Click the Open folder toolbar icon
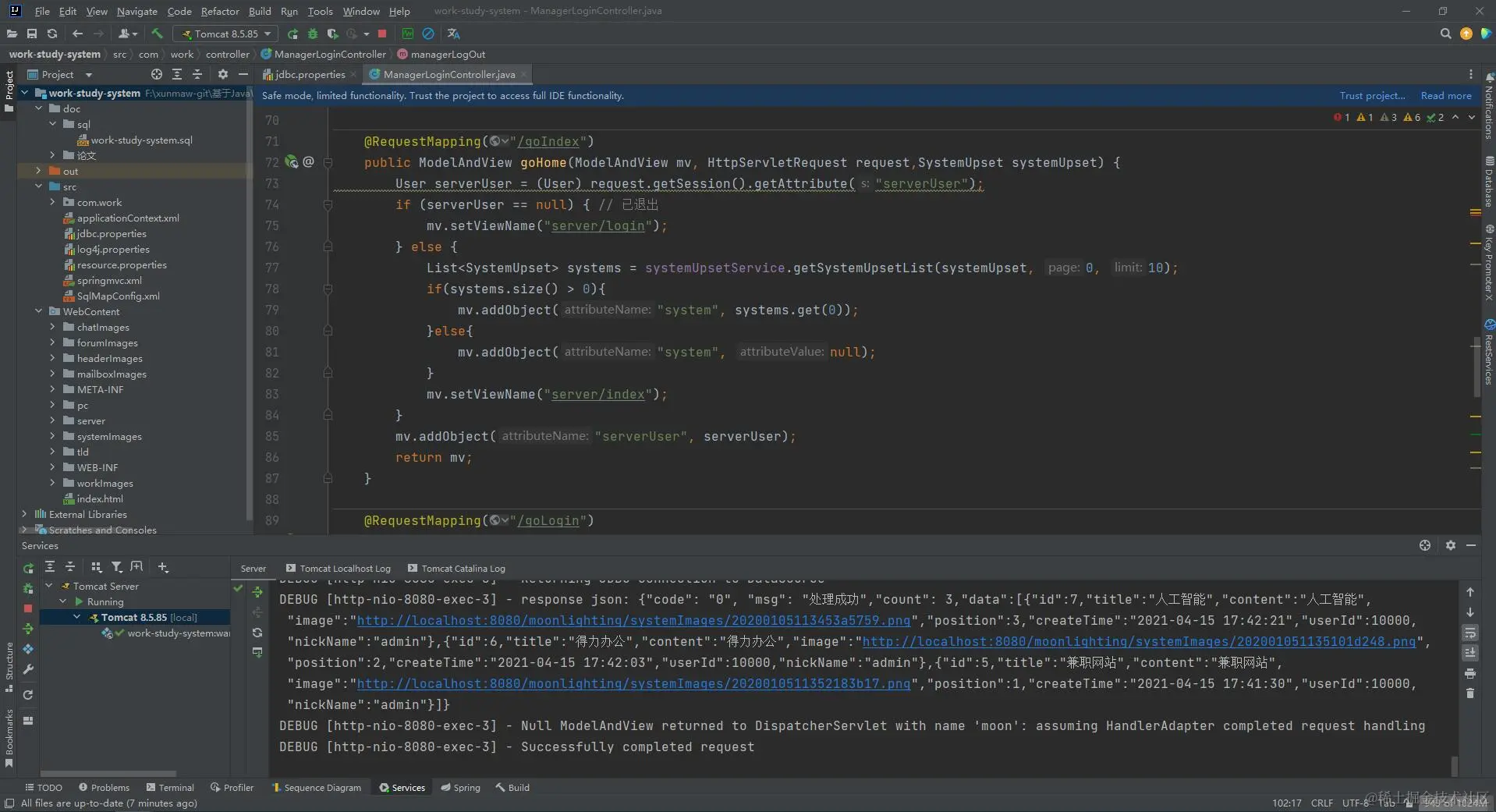The width and height of the screenshot is (1496, 812). pos(12,34)
